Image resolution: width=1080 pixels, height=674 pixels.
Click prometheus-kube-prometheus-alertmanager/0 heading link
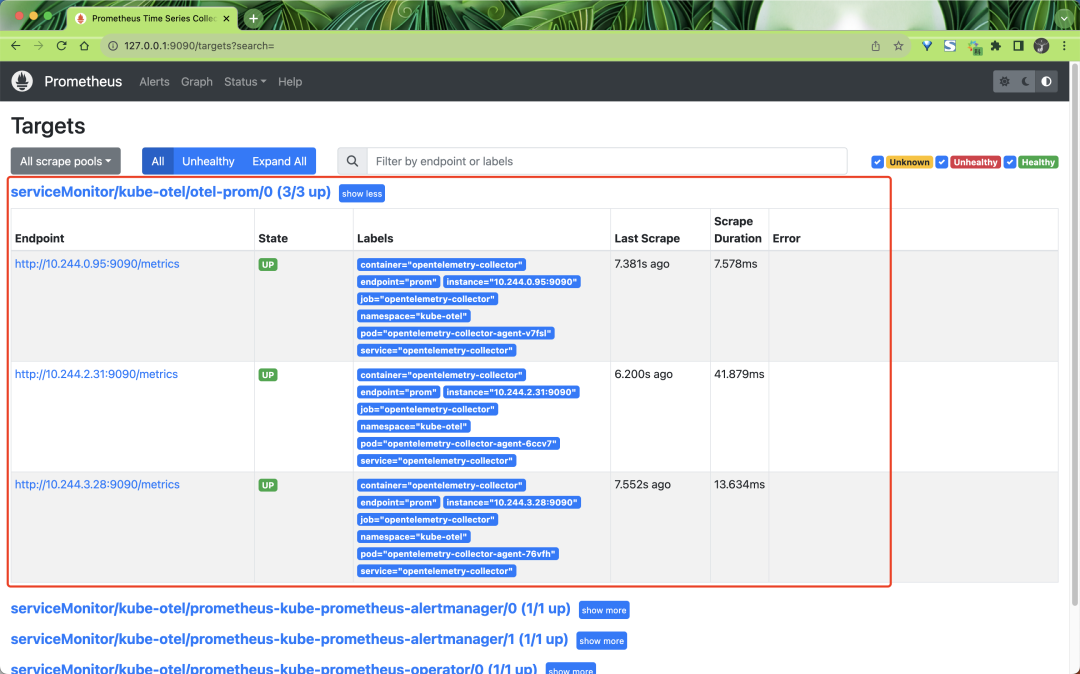coord(291,609)
